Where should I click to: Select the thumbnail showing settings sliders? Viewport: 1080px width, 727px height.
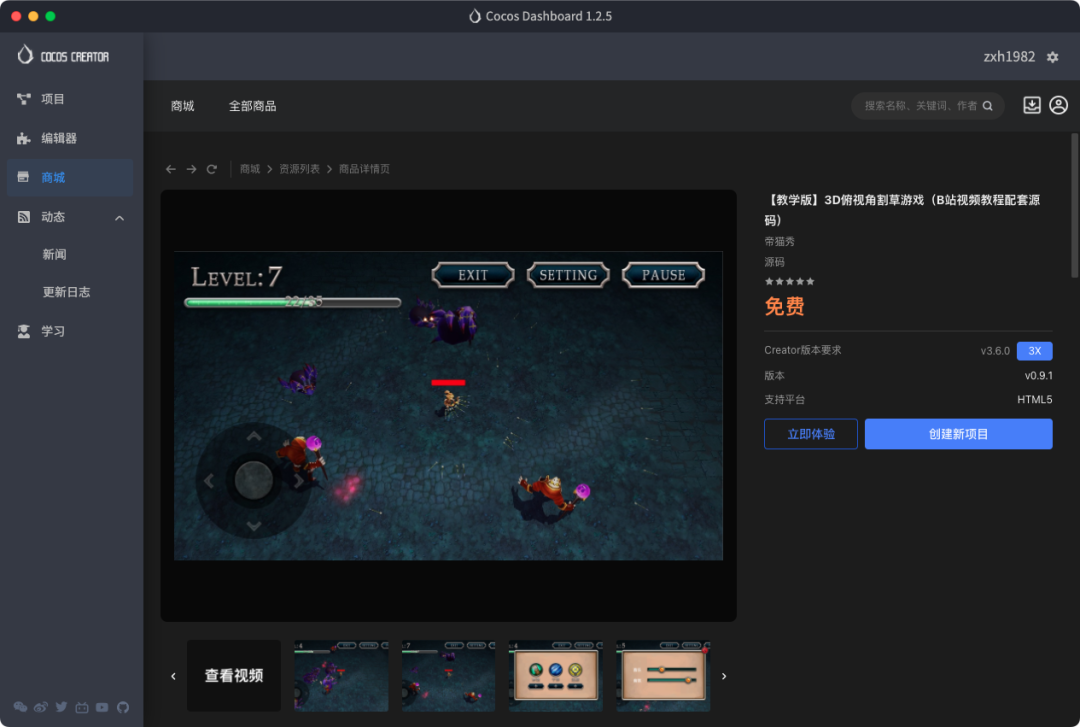pyautogui.click(x=663, y=676)
